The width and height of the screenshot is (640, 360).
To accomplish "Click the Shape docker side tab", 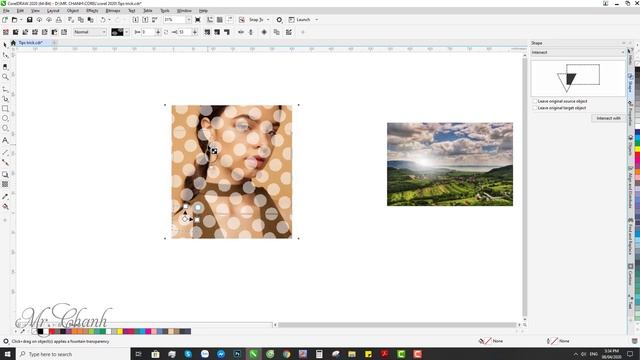I will [x=630, y=84].
